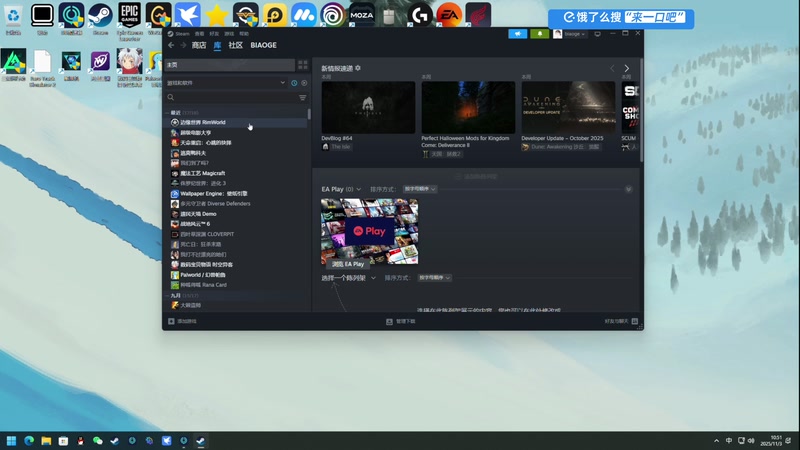The width and height of the screenshot is (800, 450).
Task: Open WeChat from the taskbar
Action: point(97,441)
